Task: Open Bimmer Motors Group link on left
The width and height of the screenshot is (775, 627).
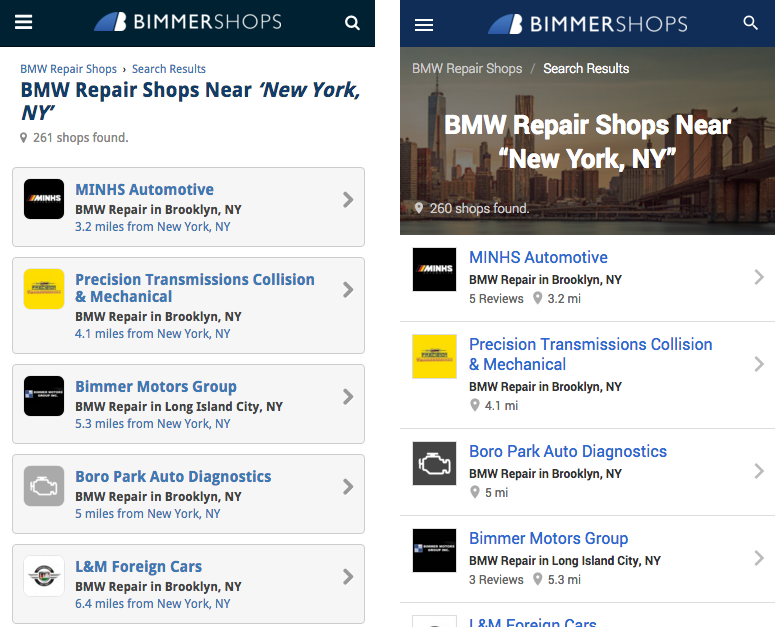Action: click(156, 386)
